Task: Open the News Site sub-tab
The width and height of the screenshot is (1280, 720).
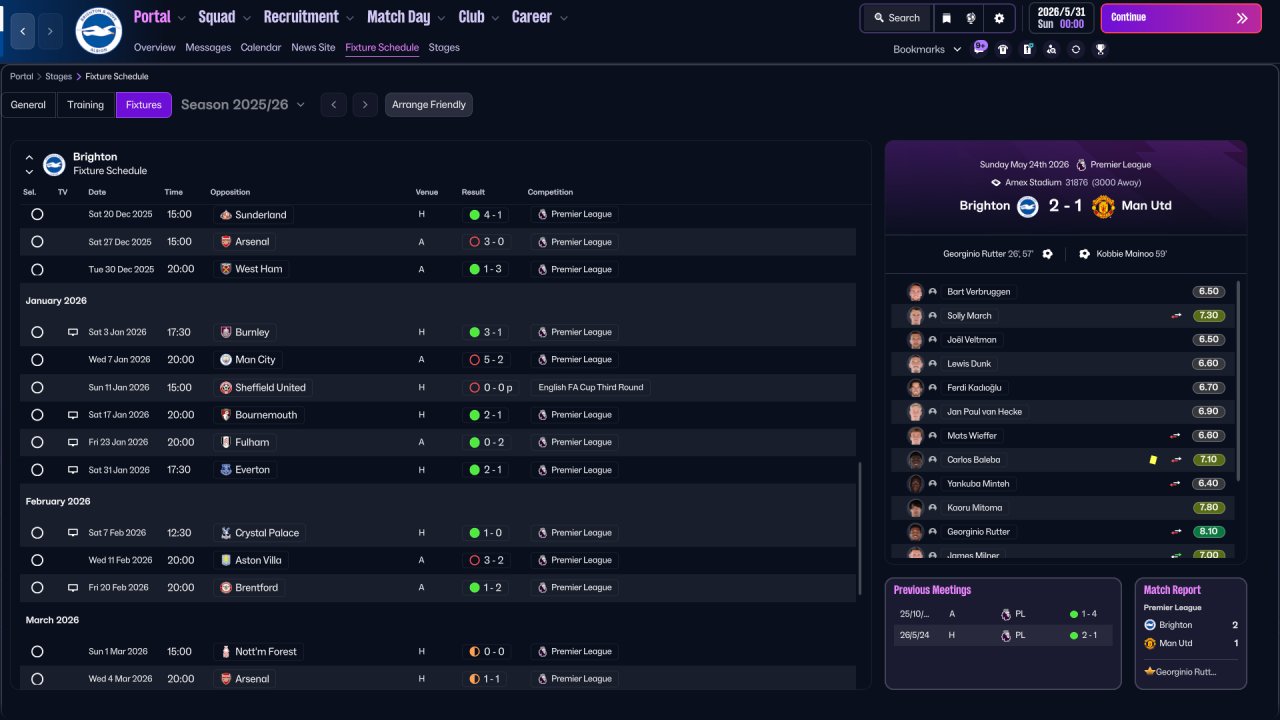Action: tap(313, 48)
